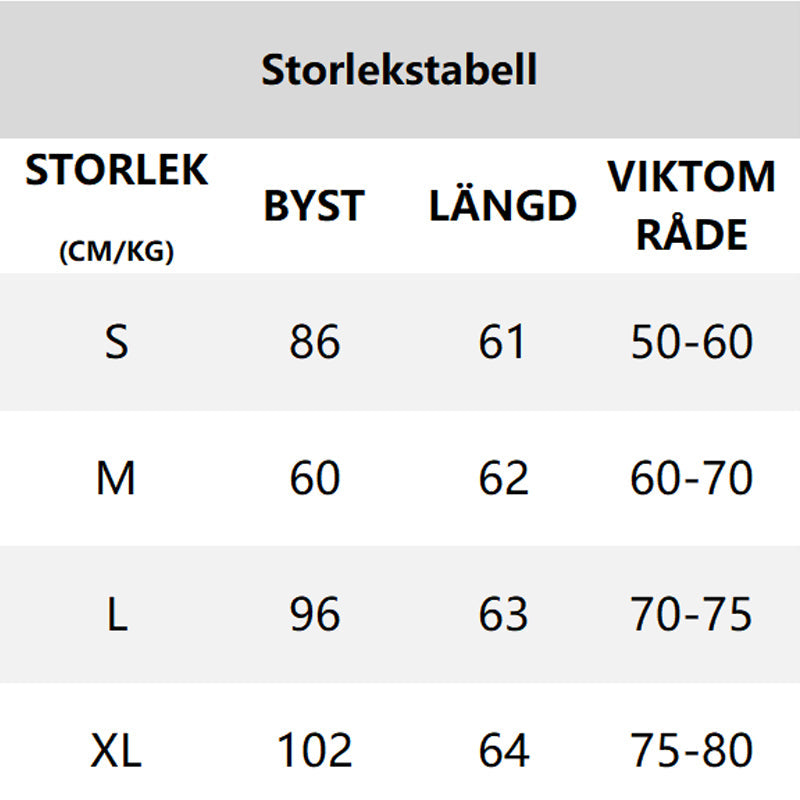Click length value 63
The image size is (800, 800).
[x=503, y=615]
